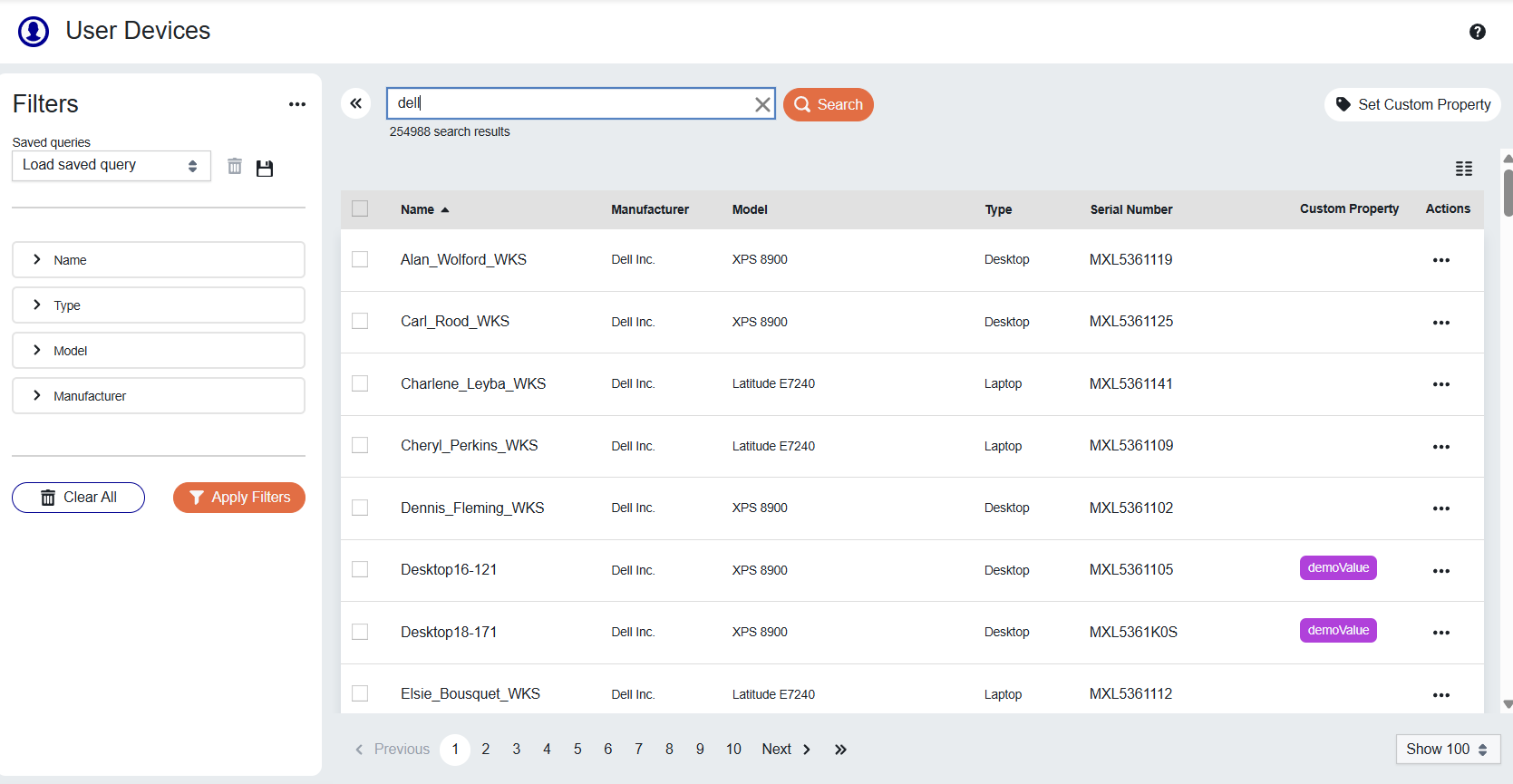Save the current query with floppy disk icon
Image resolution: width=1513 pixels, height=784 pixels.
[265, 168]
